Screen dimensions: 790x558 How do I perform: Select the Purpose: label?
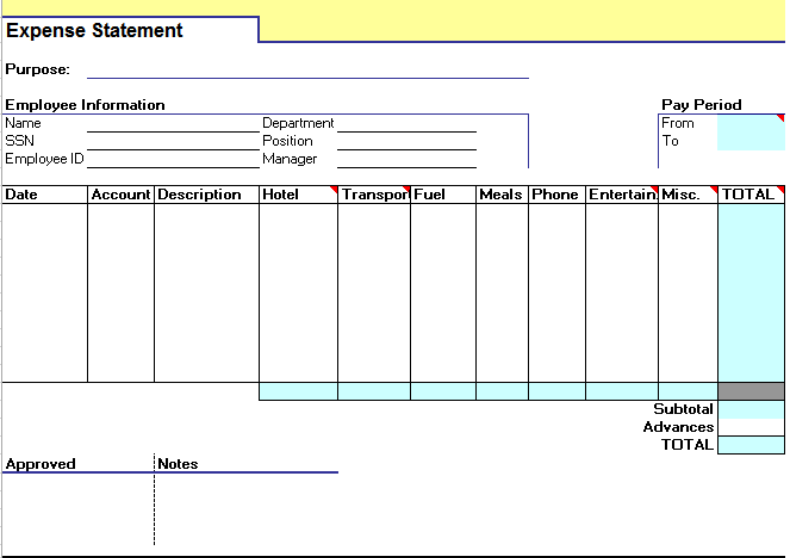37,69
